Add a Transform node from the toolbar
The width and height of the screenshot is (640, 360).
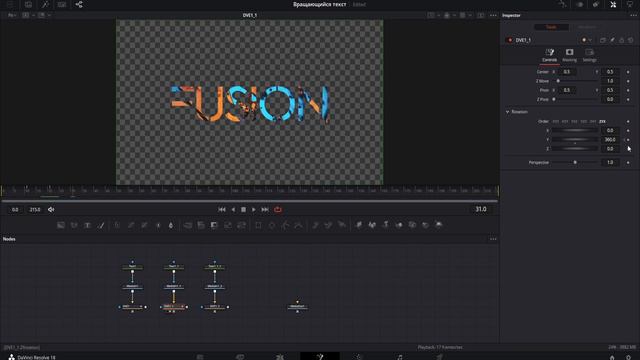point(241,225)
